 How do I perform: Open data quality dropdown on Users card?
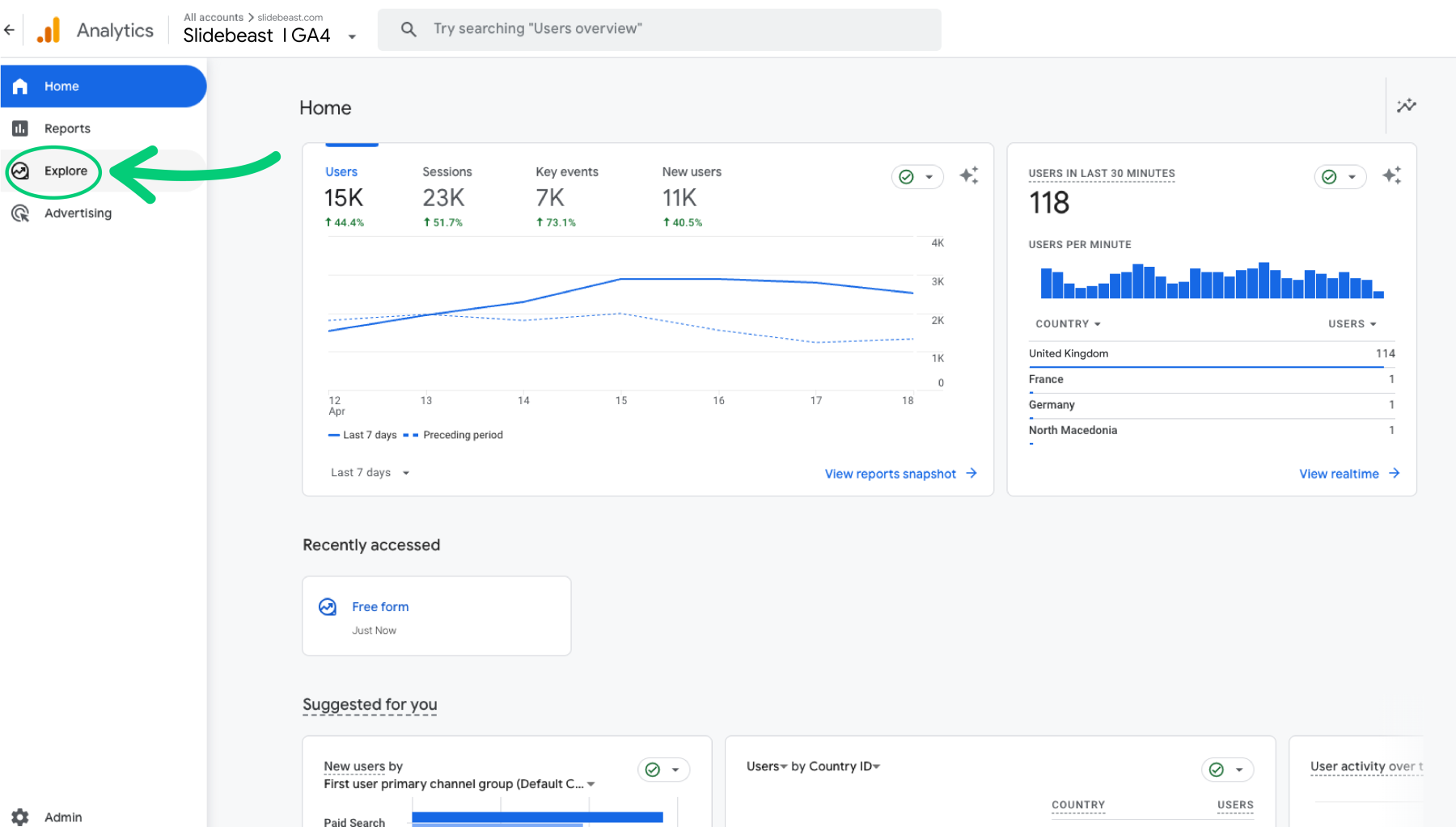coord(917,177)
